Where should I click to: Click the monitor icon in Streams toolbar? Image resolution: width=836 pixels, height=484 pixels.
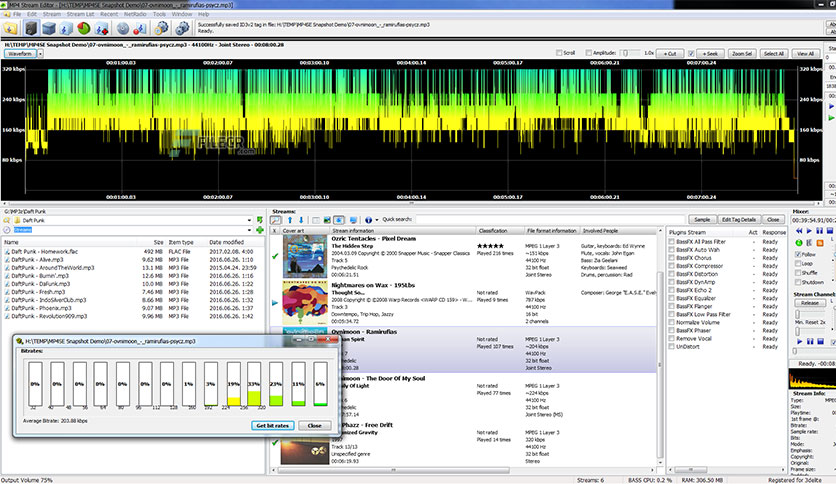point(353,220)
